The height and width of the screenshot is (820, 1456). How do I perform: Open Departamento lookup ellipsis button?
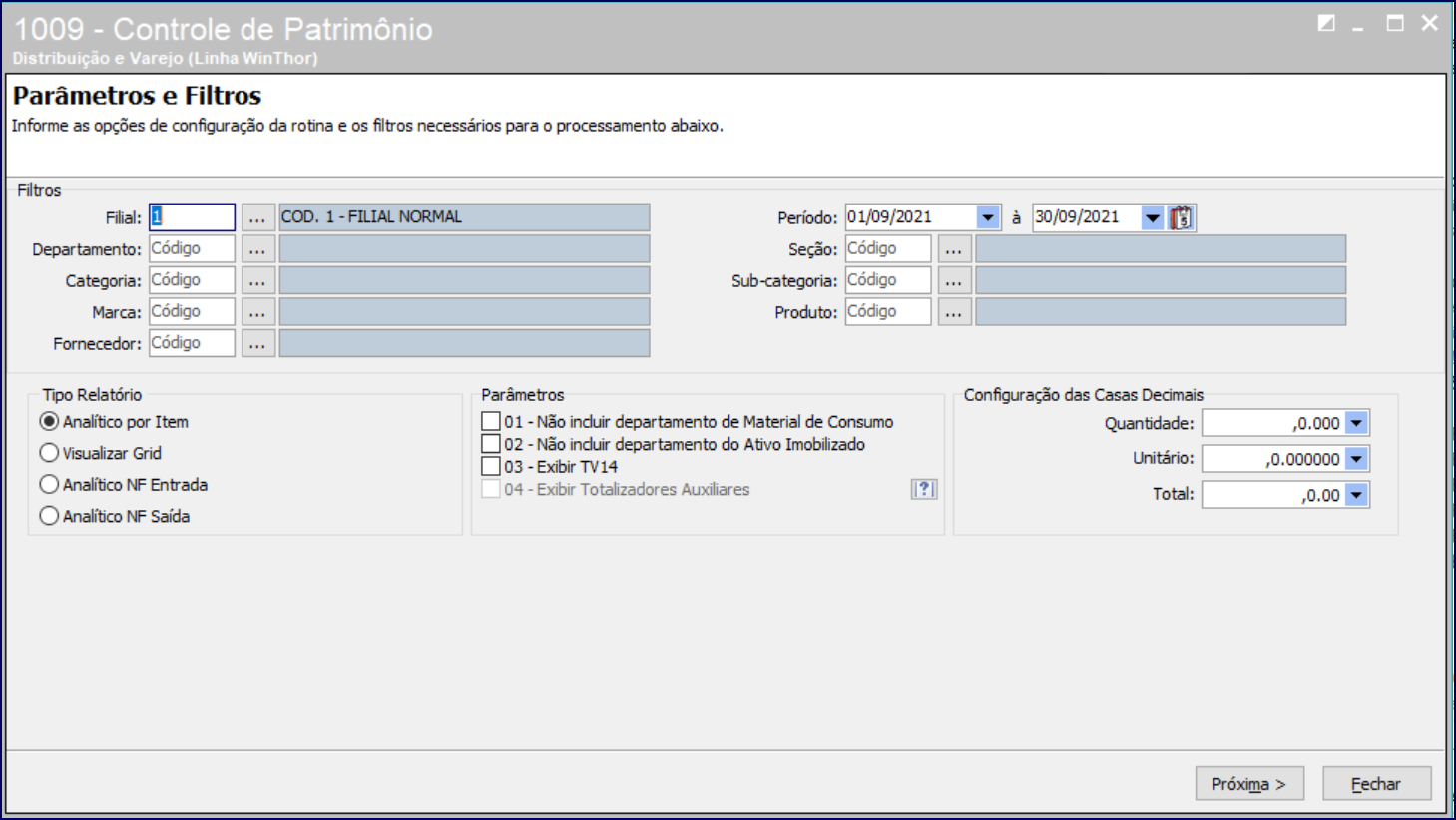[257, 249]
